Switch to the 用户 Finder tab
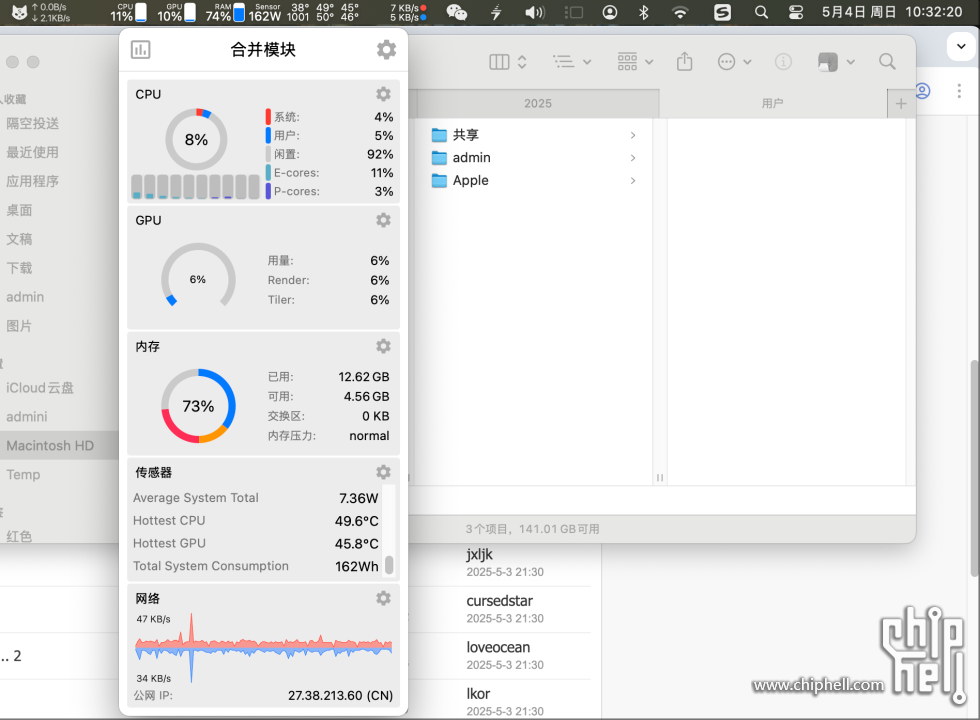 (772, 103)
